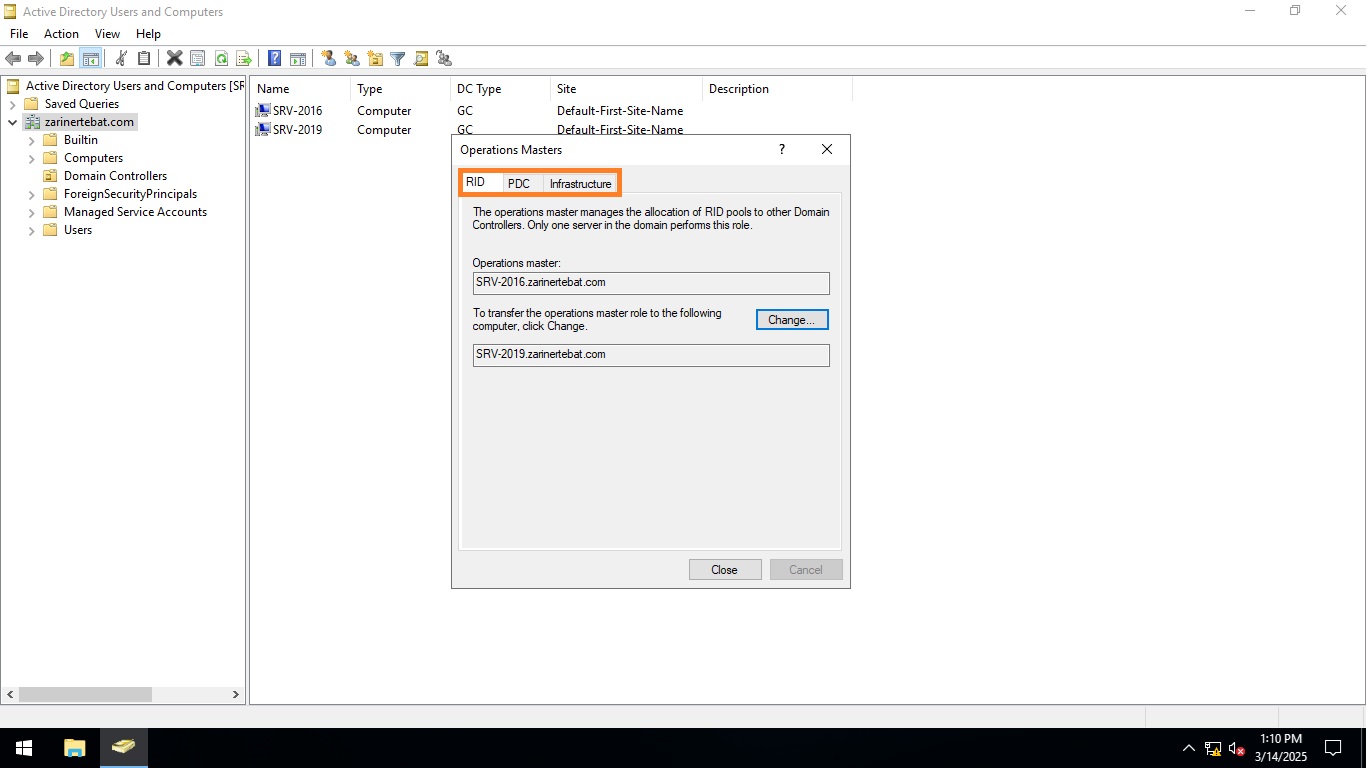The width and height of the screenshot is (1370, 768).
Task: Open the File menu
Action: (19, 34)
